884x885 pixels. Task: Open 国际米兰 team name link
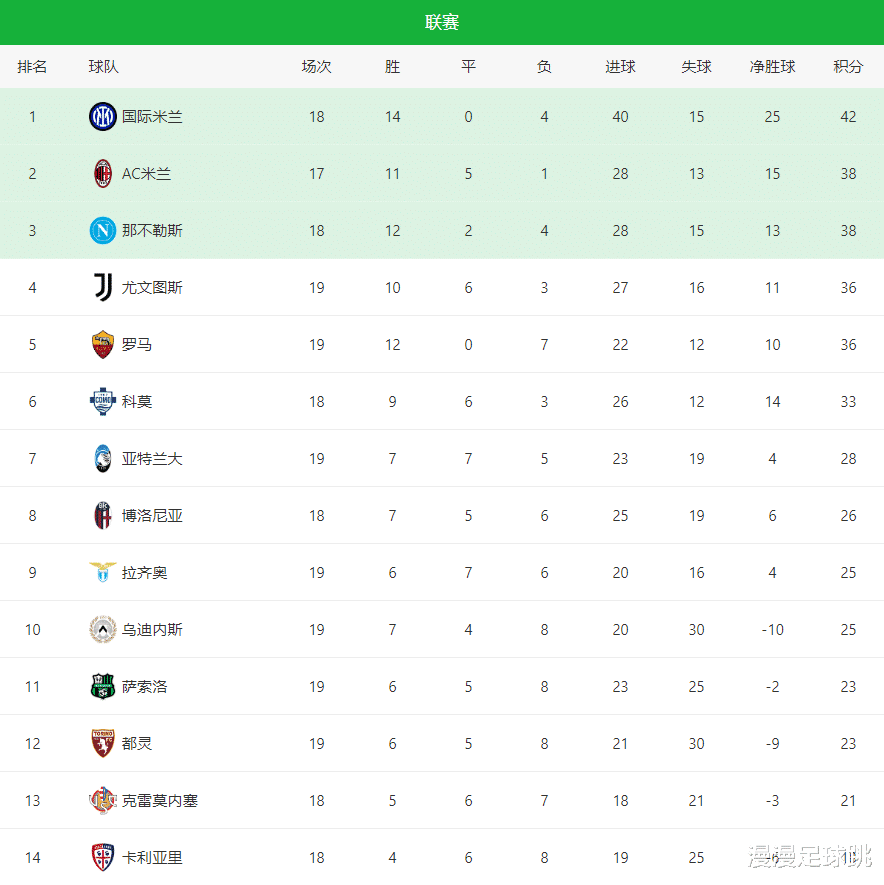152,117
